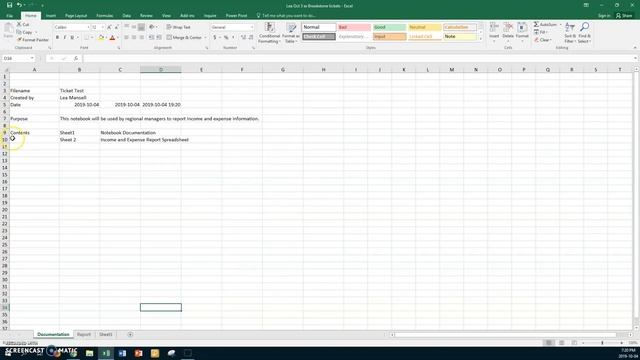The width and height of the screenshot is (640, 360).
Task: Apply Percent style
Action: [226, 38]
